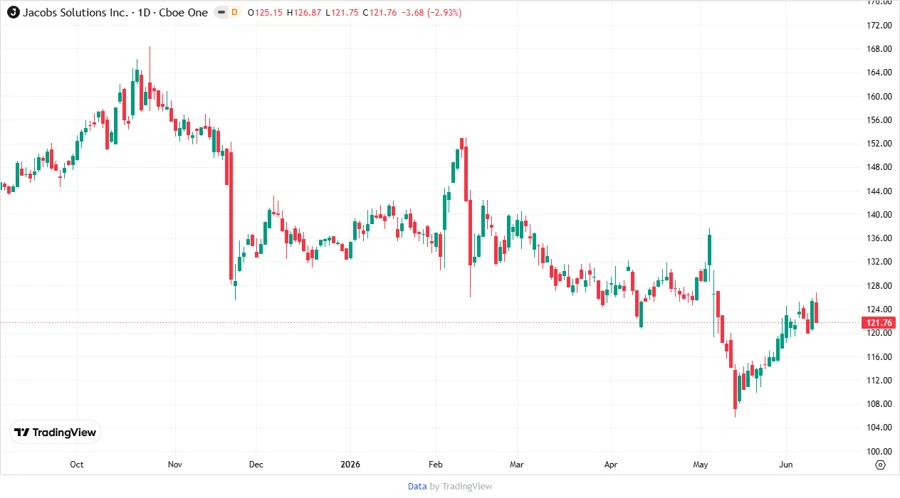Click the collapse indicator pill beside D

tap(221, 13)
